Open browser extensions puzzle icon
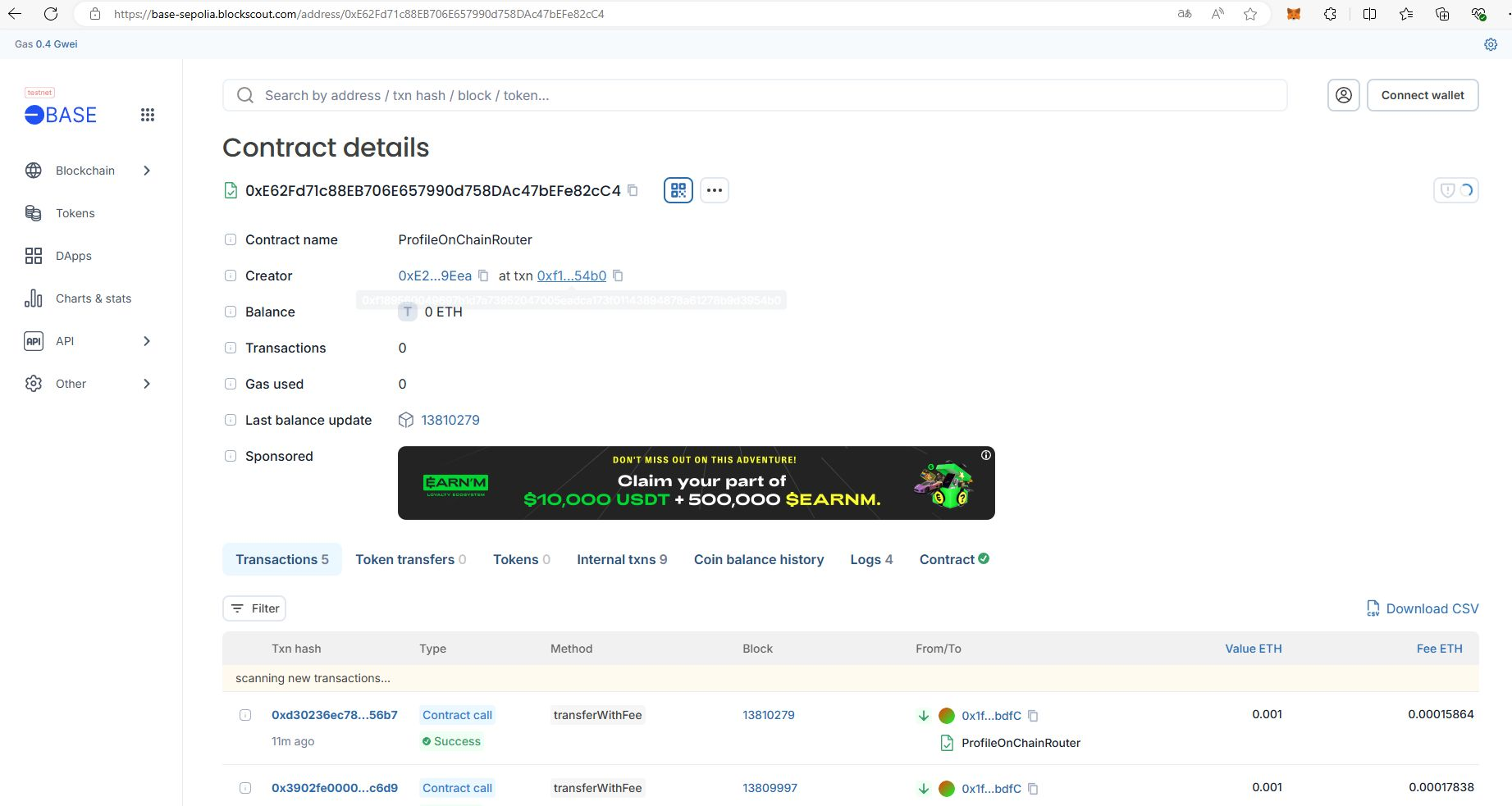 point(1330,14)
